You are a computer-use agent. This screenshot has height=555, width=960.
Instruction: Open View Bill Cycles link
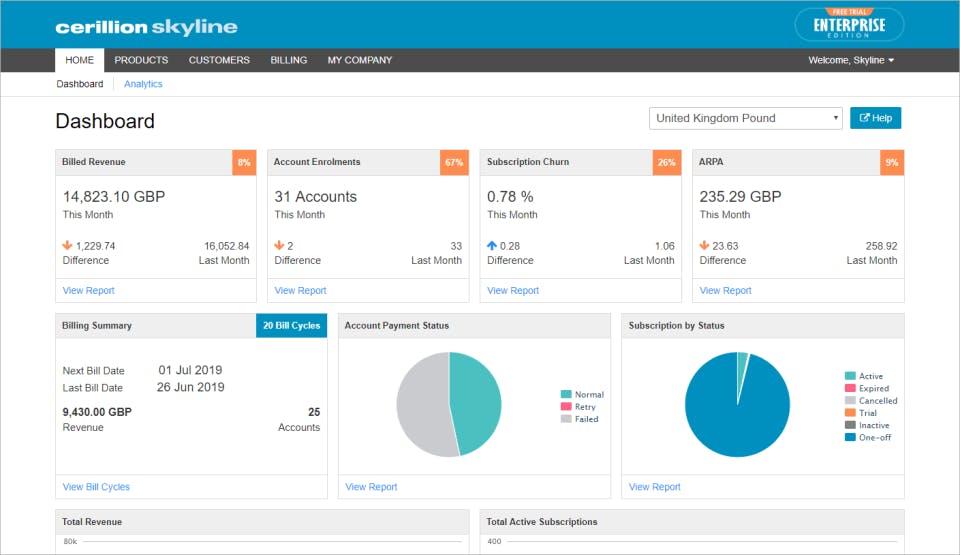(96, 487)
